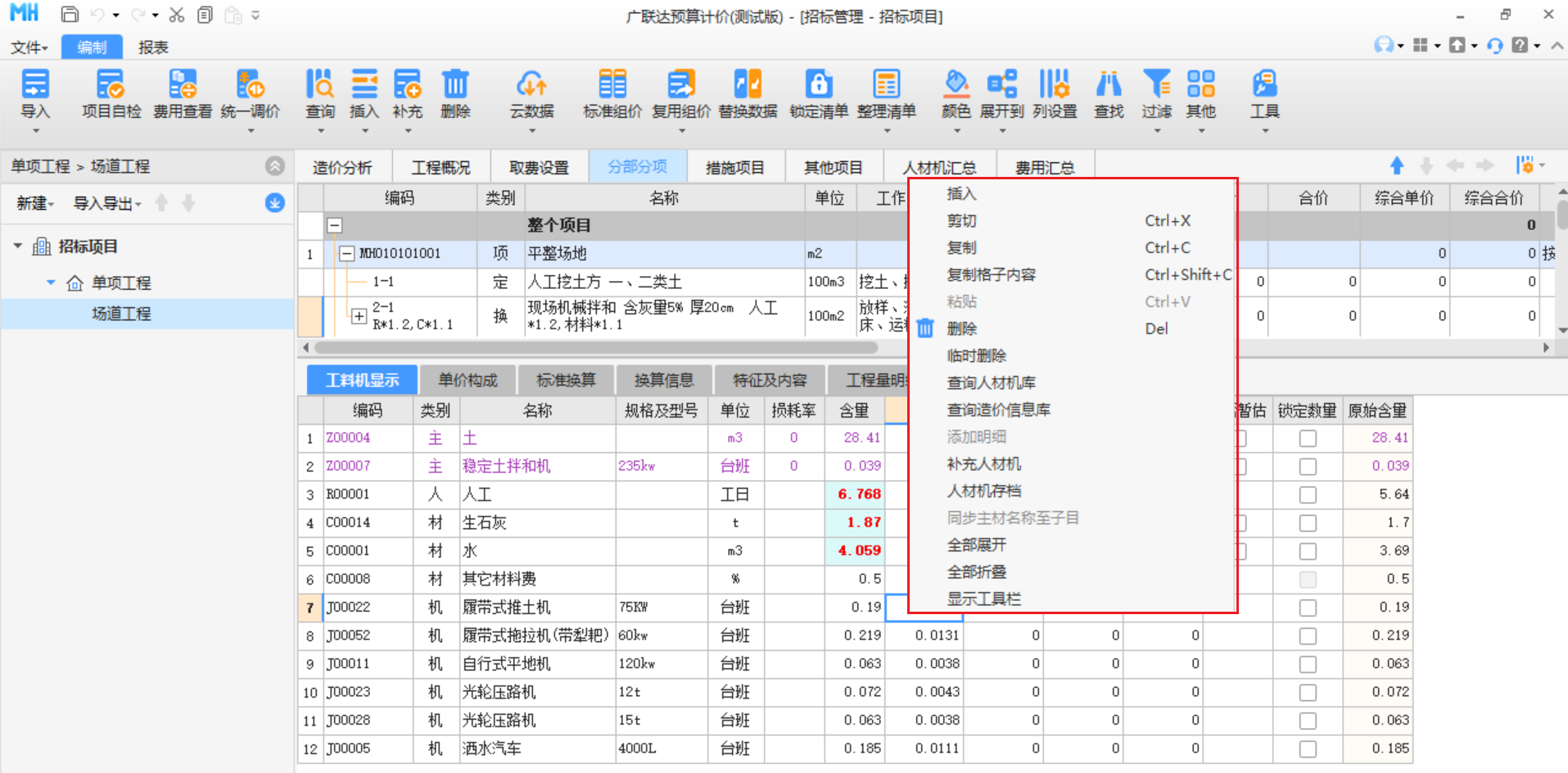This screenshot has width=1568, height=773.
Task: Choose 复制格子内容 from context menu
Action: (991, 275)
